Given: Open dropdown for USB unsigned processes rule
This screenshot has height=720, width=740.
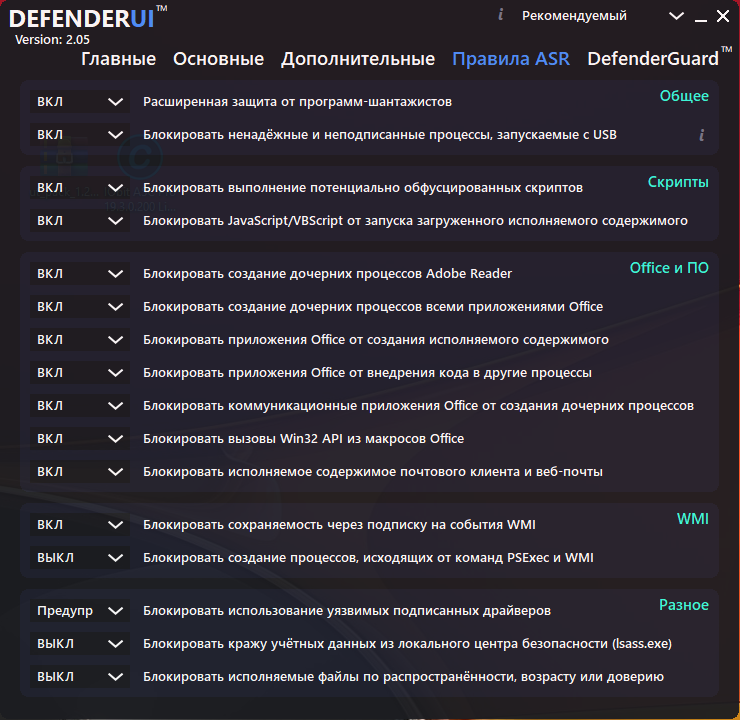Looking at the screenshot, I should coord(80,135).
